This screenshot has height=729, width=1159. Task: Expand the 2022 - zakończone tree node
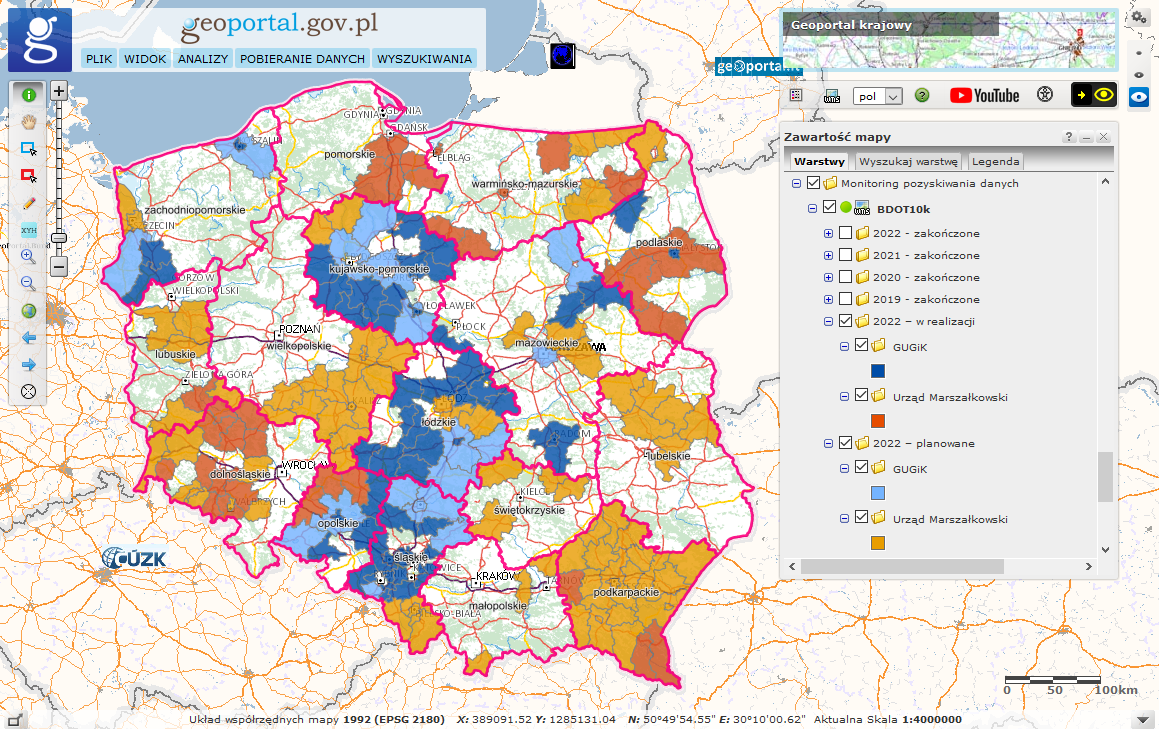click(x=828, y=233)
